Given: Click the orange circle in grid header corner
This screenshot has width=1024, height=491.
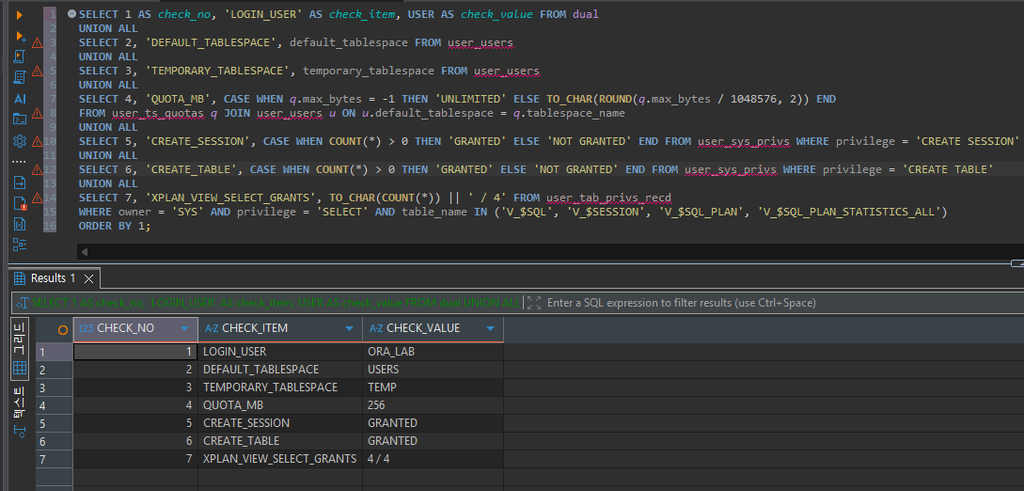Looking at the screenshot, I should 63,330.
